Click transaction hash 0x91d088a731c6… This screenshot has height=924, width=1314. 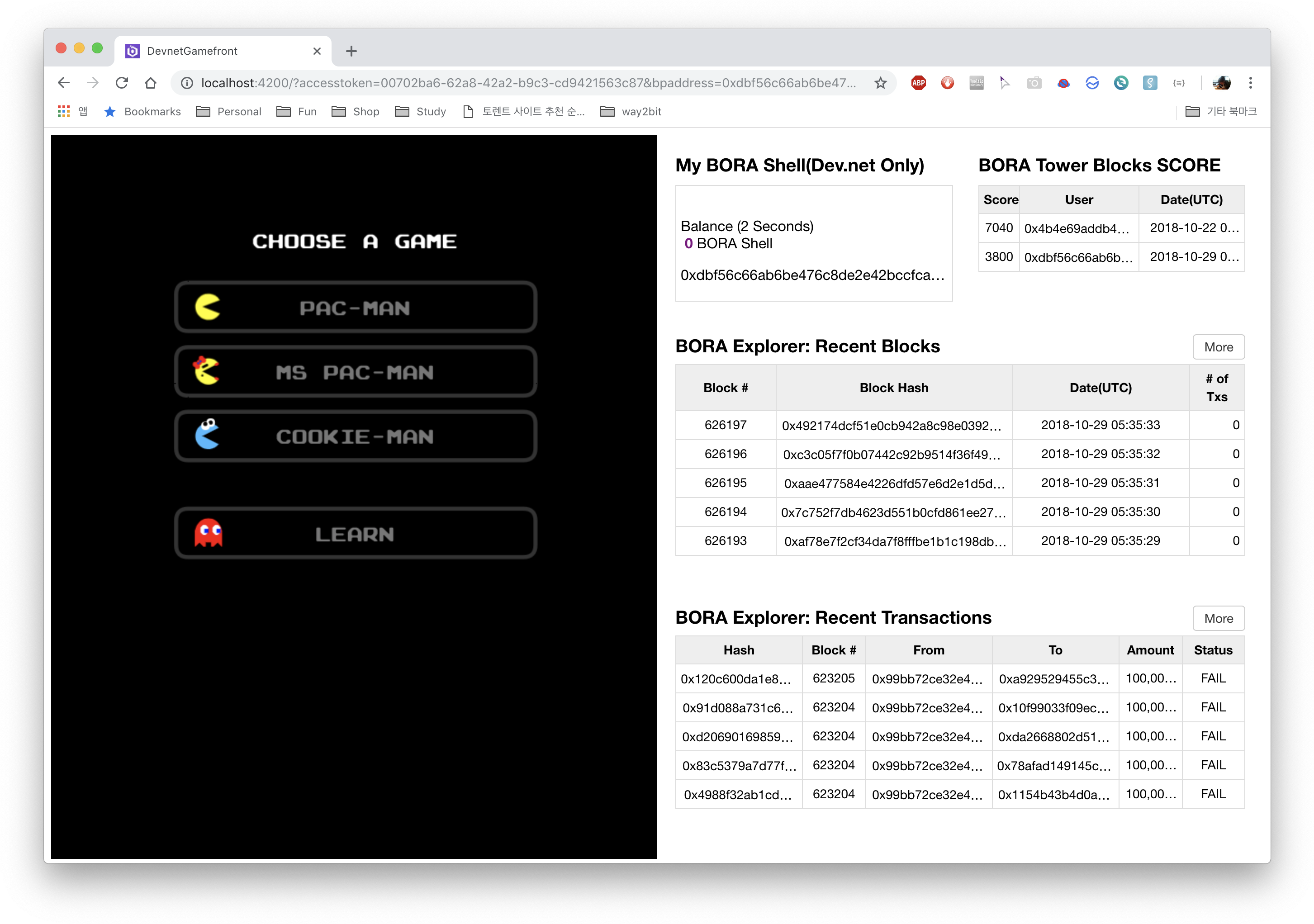tap(738, 708)
